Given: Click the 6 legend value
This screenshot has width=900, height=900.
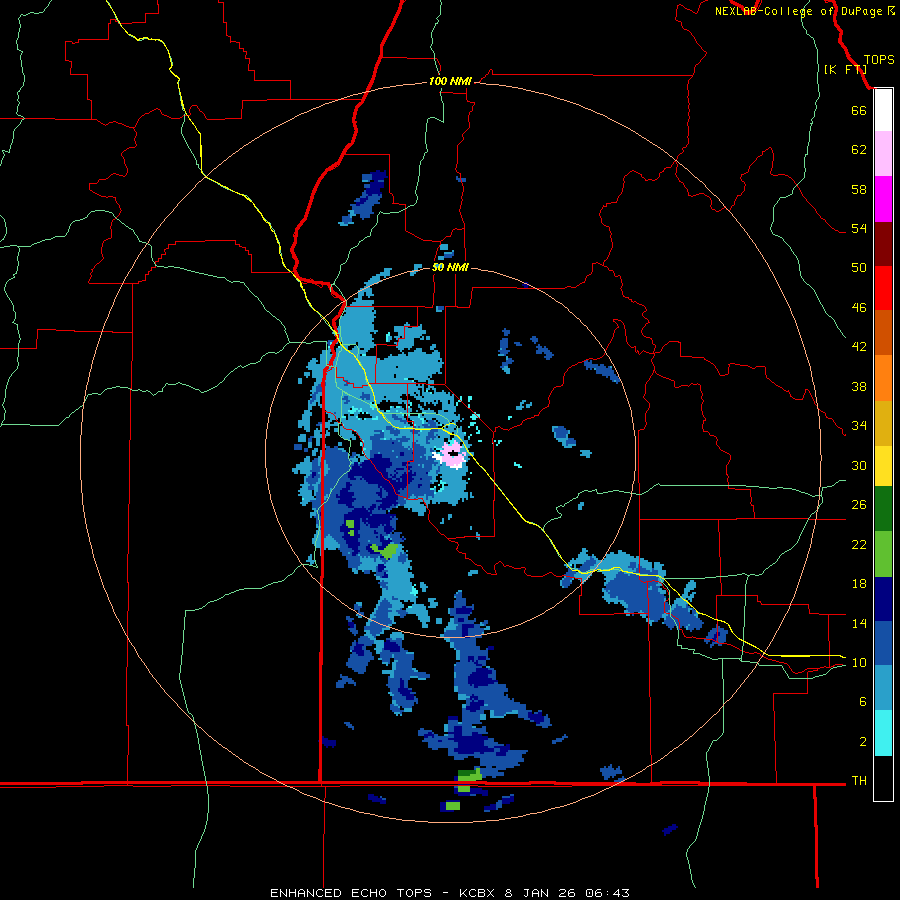Looking at the screenshot, I should click(863, 702).
